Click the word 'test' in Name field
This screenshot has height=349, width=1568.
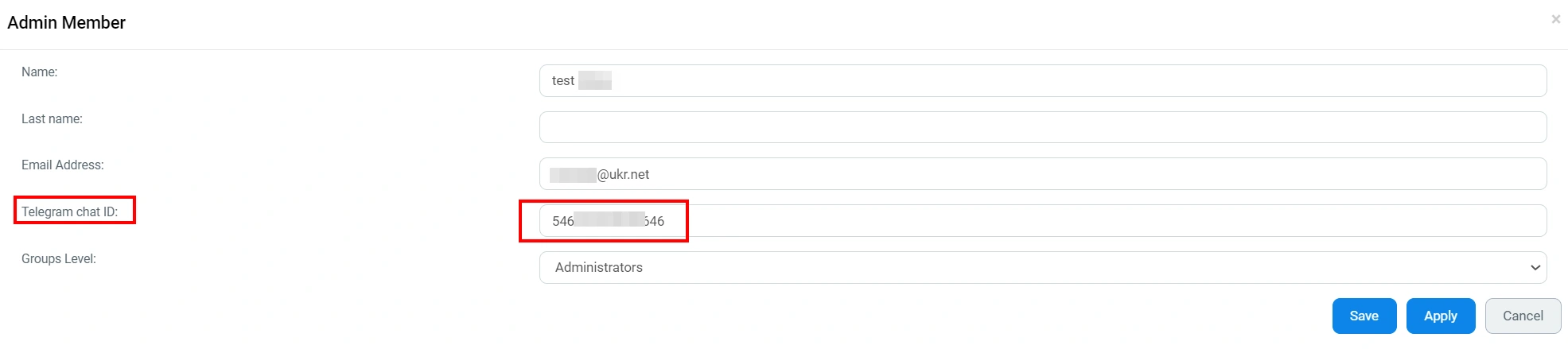click(x=562, y=81)
